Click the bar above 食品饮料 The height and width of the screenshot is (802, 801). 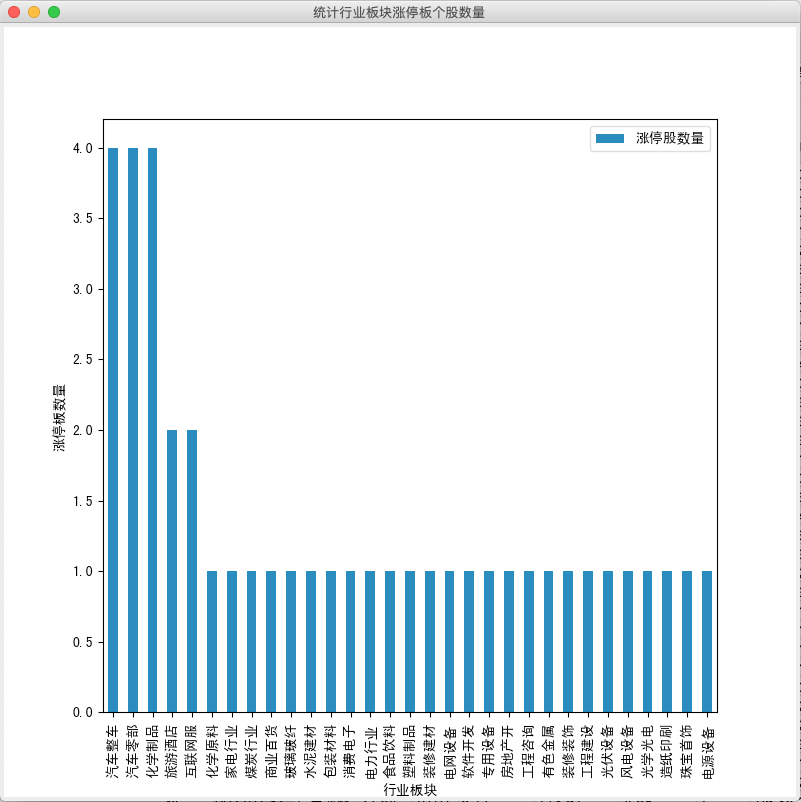click(390, 641)
